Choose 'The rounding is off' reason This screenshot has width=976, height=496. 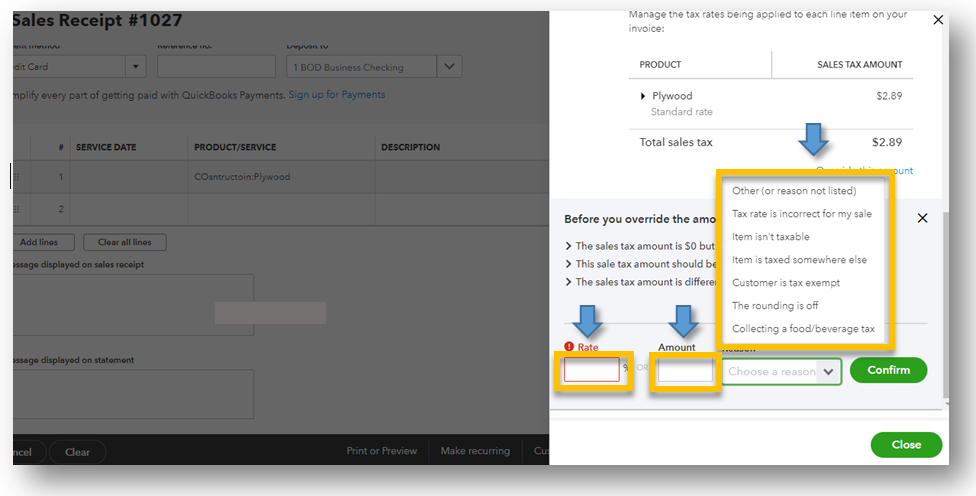coord(775,306)
